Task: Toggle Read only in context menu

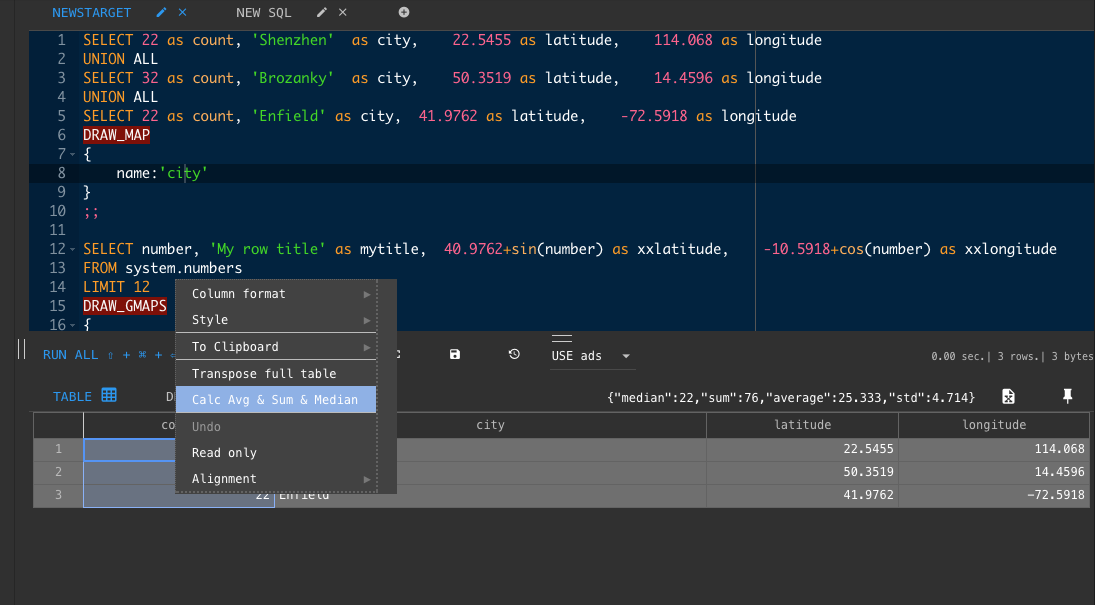Action: [224, 453]
